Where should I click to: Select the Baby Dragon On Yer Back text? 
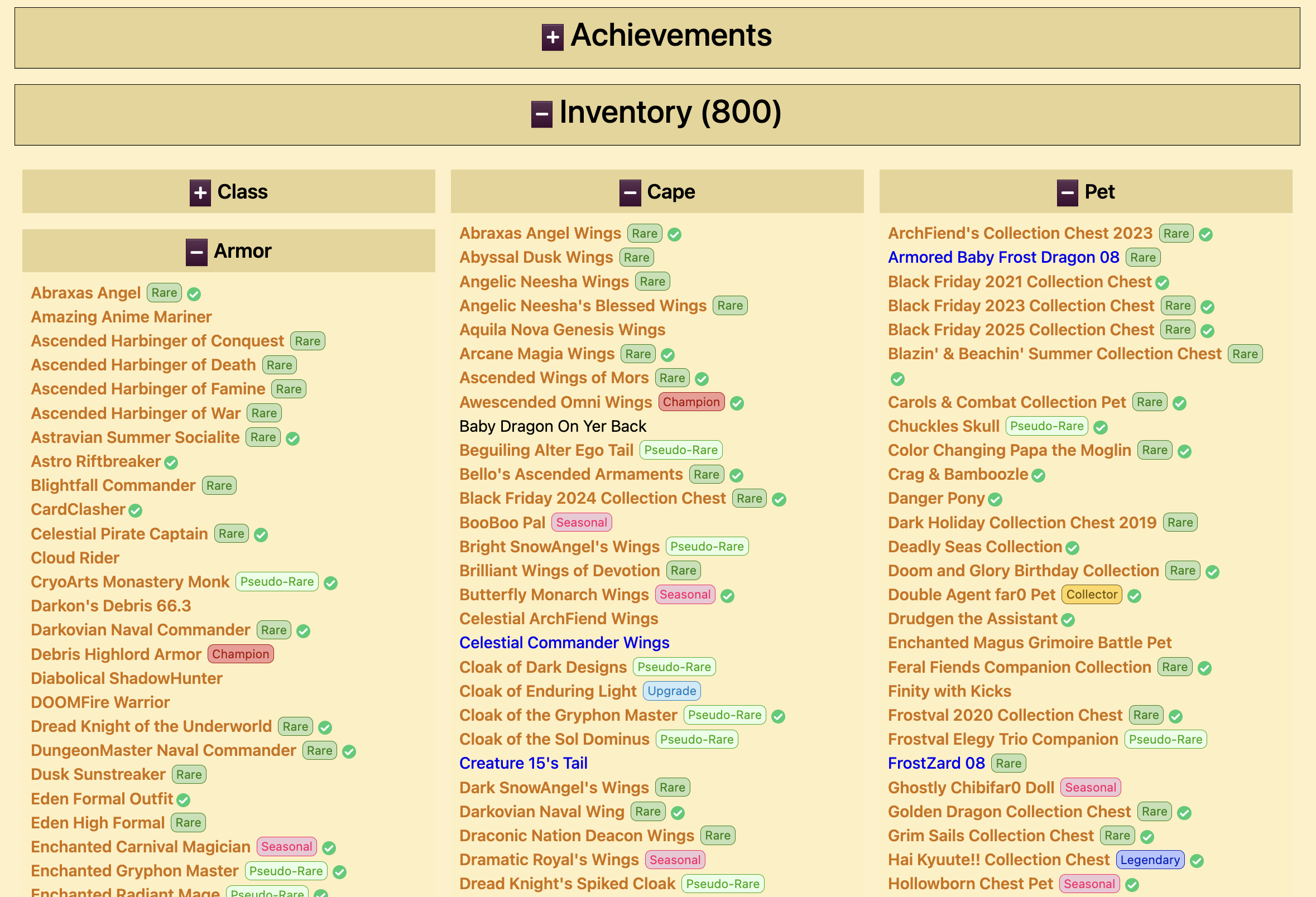pyautogui.click(x=553, y=426)
